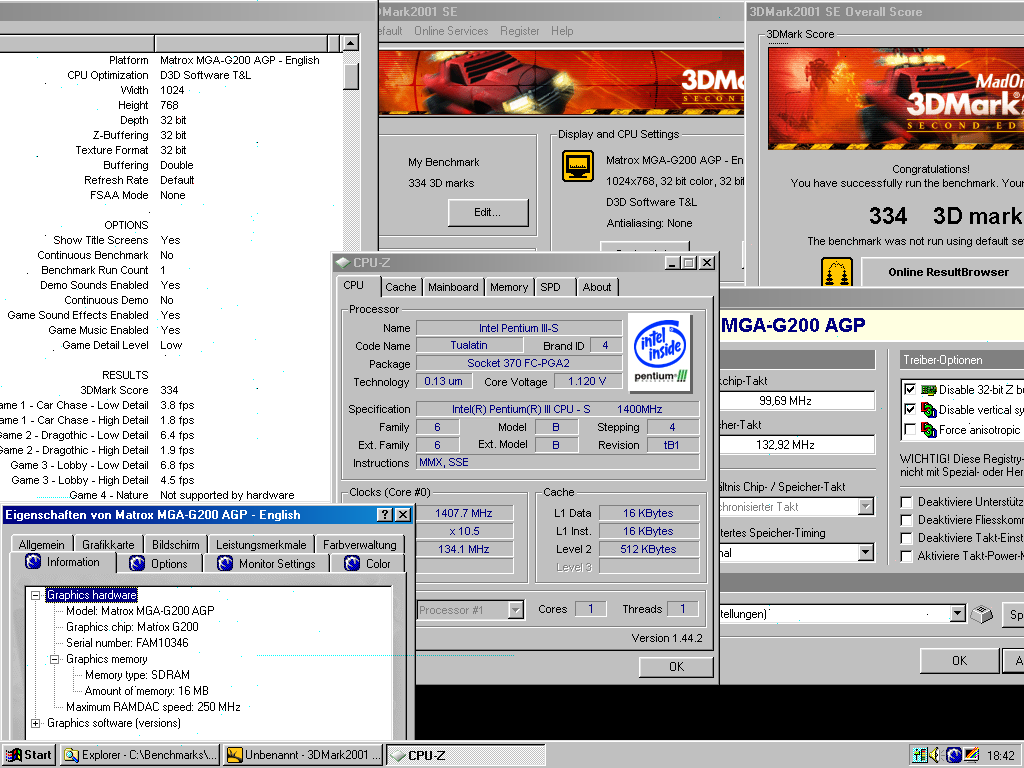The height and width of the screenshot is (768, 1024).
Task: Open the Register menu in 3DMark
Action: (520, 31)
